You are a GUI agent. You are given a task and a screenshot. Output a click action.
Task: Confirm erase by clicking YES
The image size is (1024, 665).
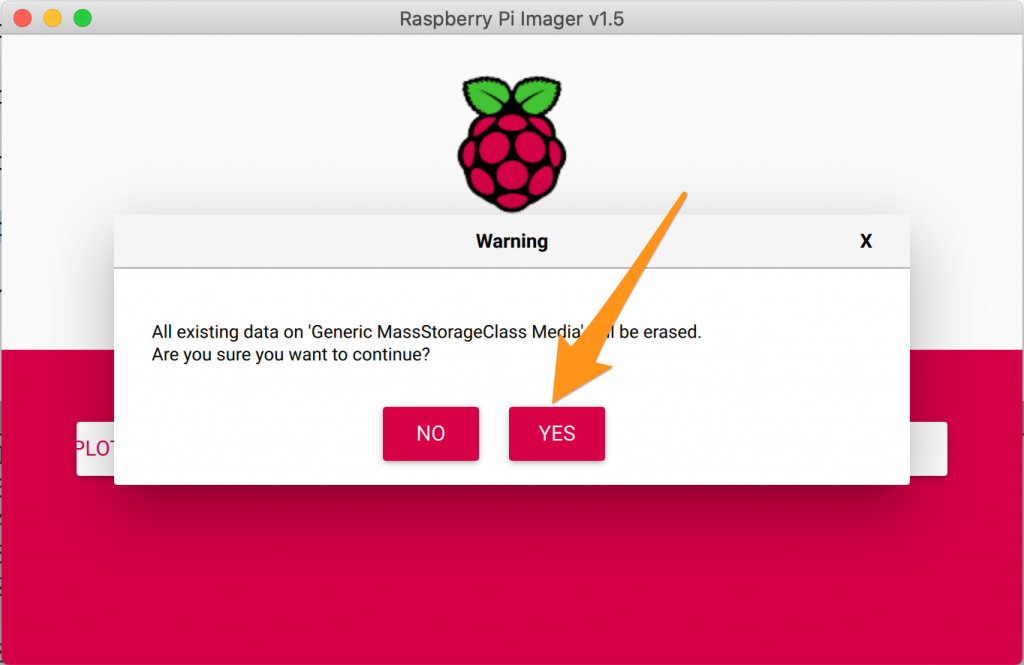click(556, 433)
